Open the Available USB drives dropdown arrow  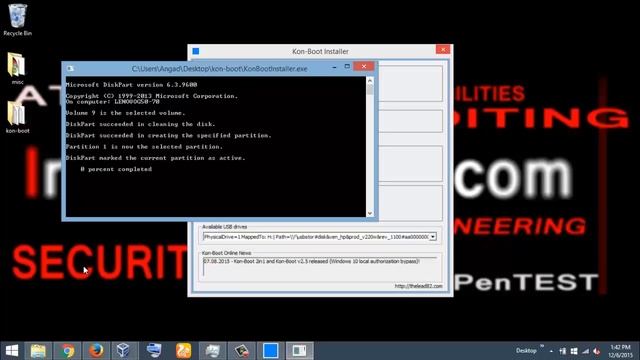pyautogui.click(x=433, y=237)
